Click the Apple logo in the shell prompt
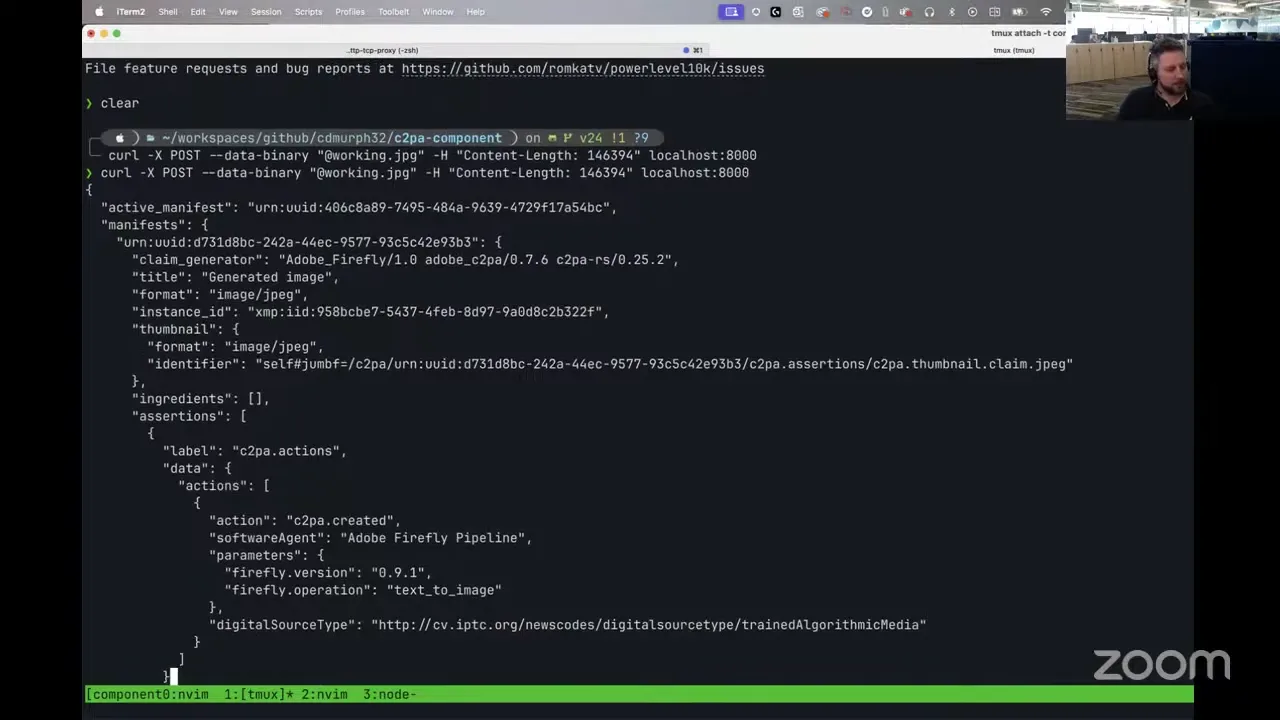Image resolution: width=1280 pixels, height=720 pixels. (120, 138)
